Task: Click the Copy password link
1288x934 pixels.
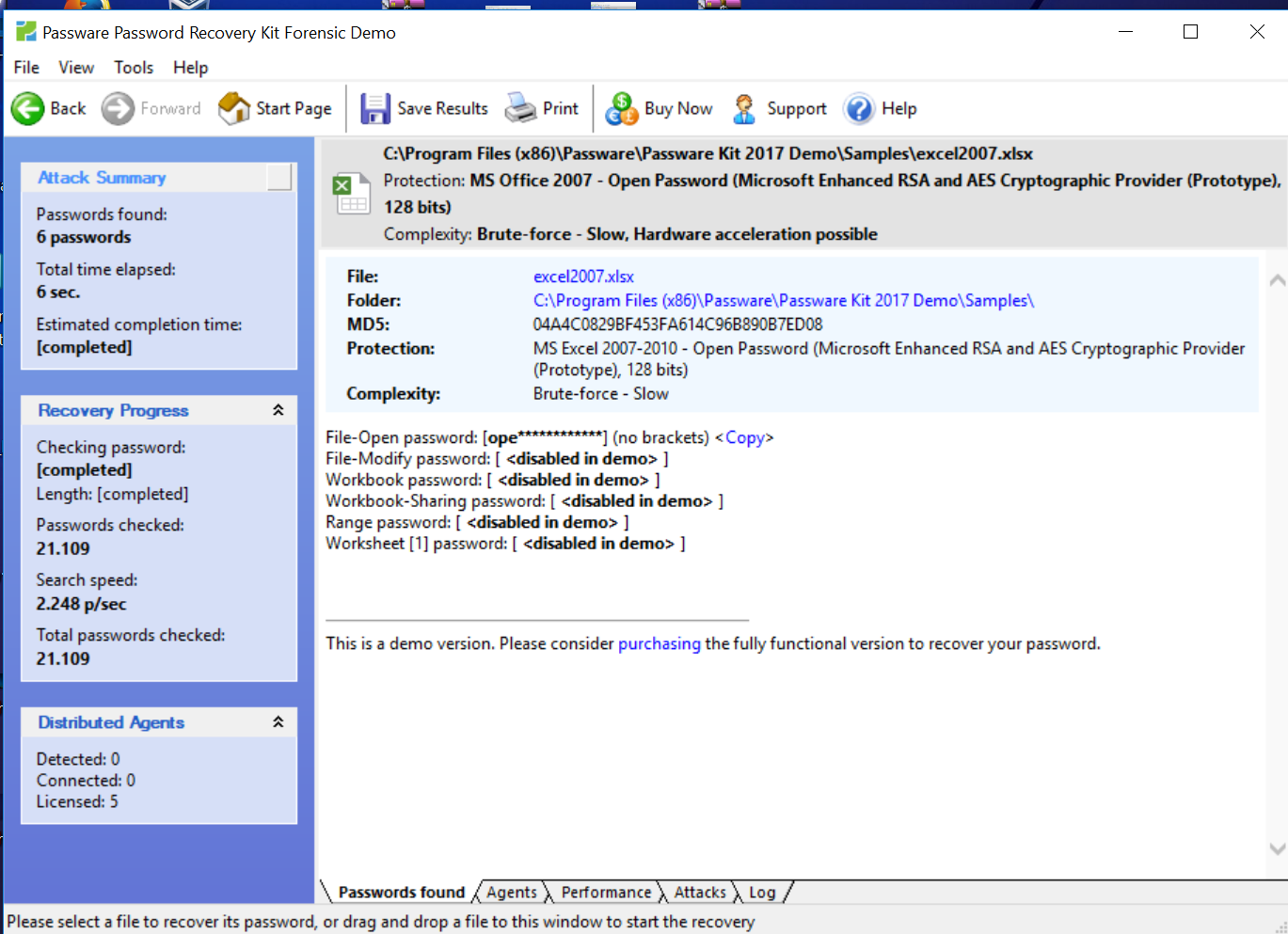Action: tap(745, 437)
